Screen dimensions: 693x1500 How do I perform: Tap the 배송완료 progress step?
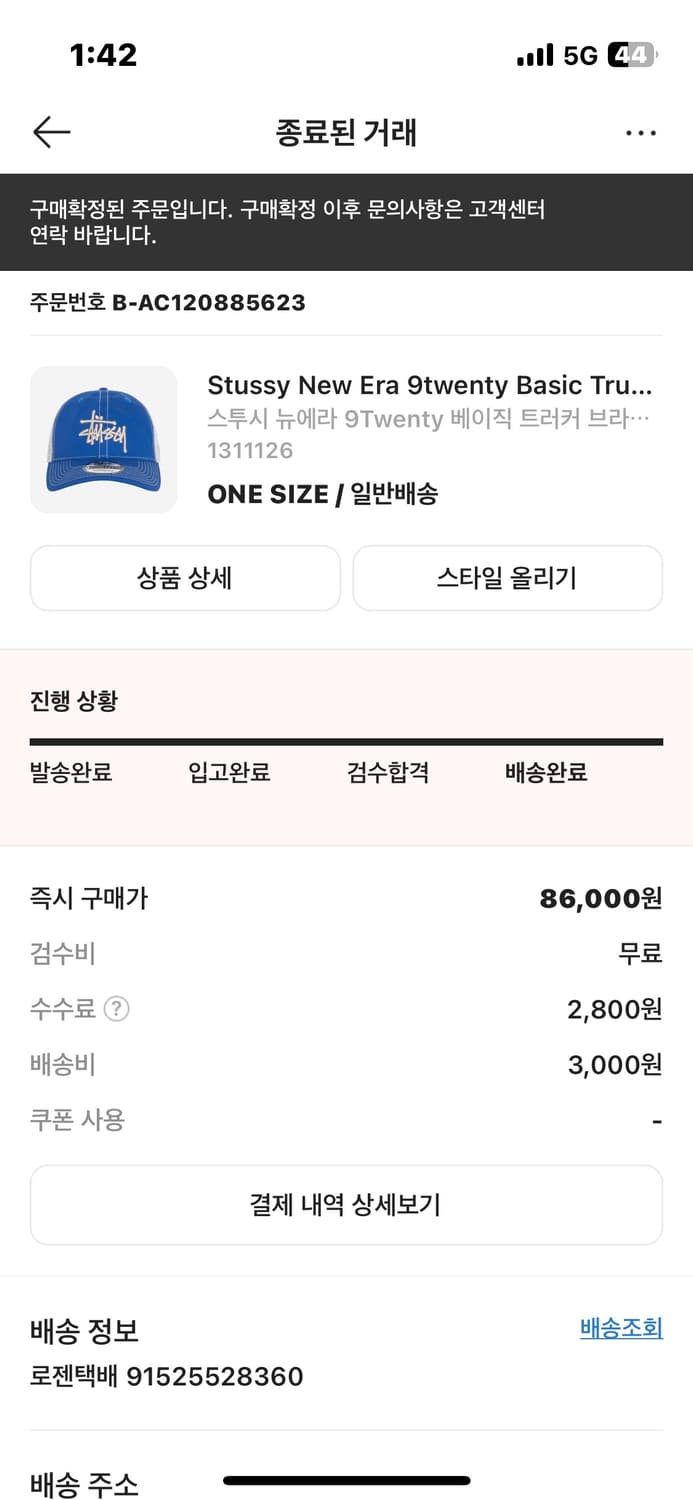[x=546, y=772]
